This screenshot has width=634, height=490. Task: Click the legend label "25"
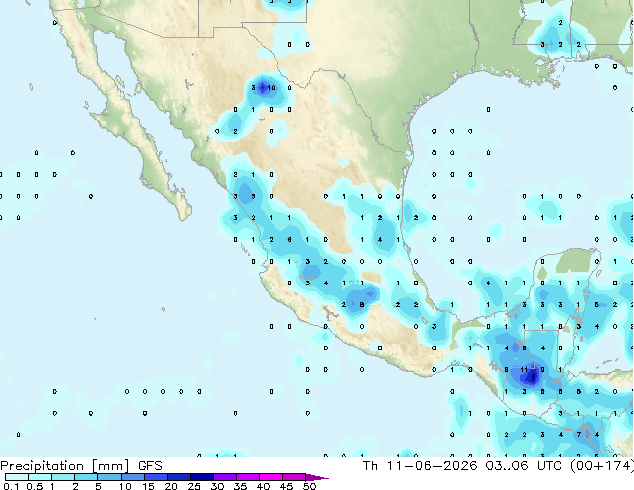pos(194,486)
